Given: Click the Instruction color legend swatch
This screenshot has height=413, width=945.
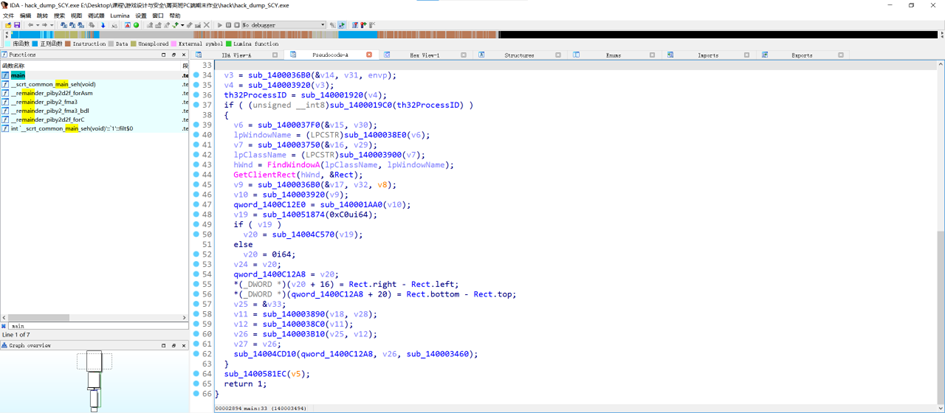Looking at the screenshot, I should (68, 44).
